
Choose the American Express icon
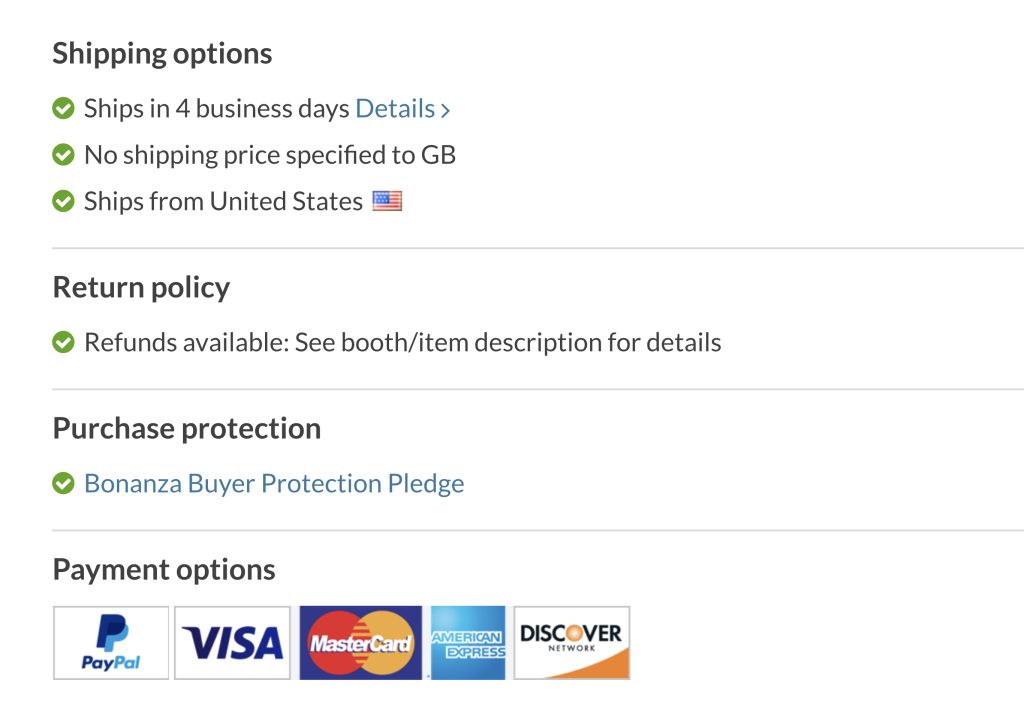468,643
